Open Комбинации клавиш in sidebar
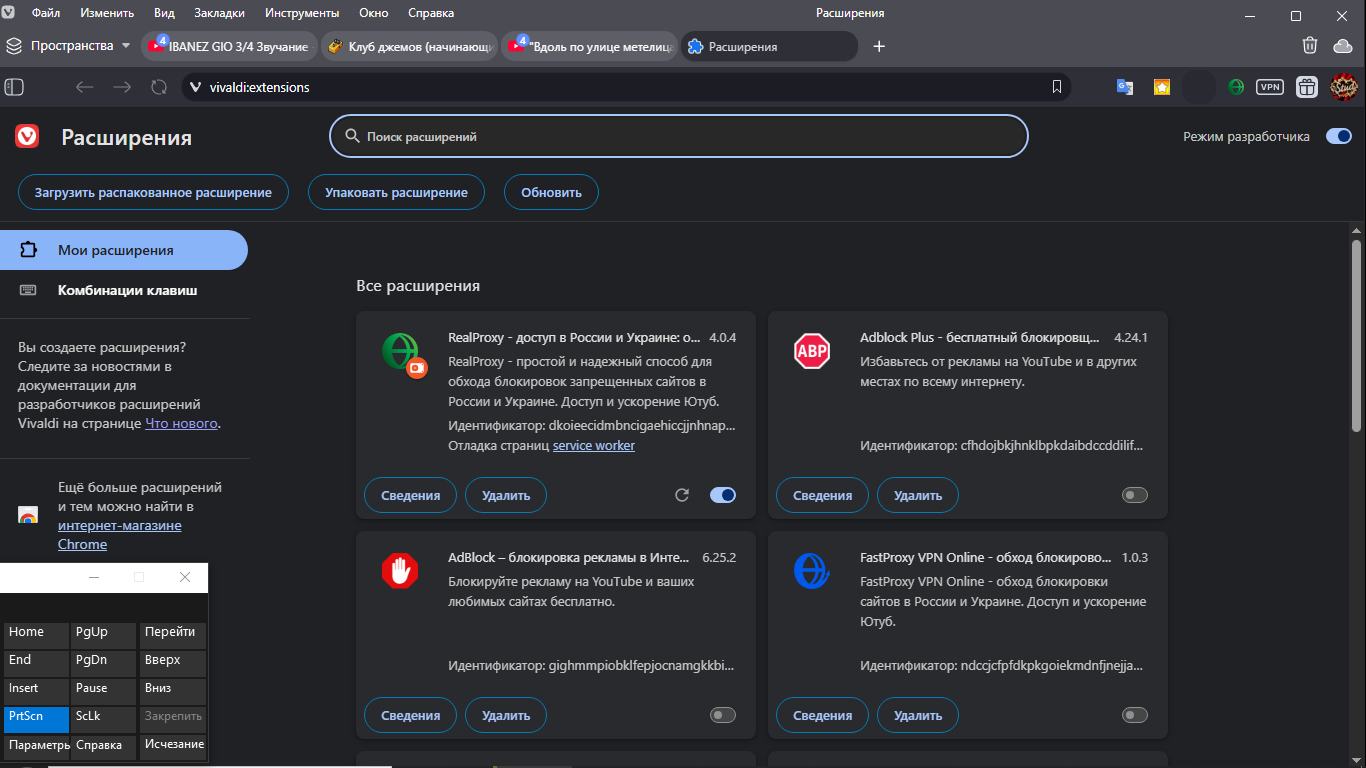This screenshot has height=768, width=1366. tap(127, 290)
